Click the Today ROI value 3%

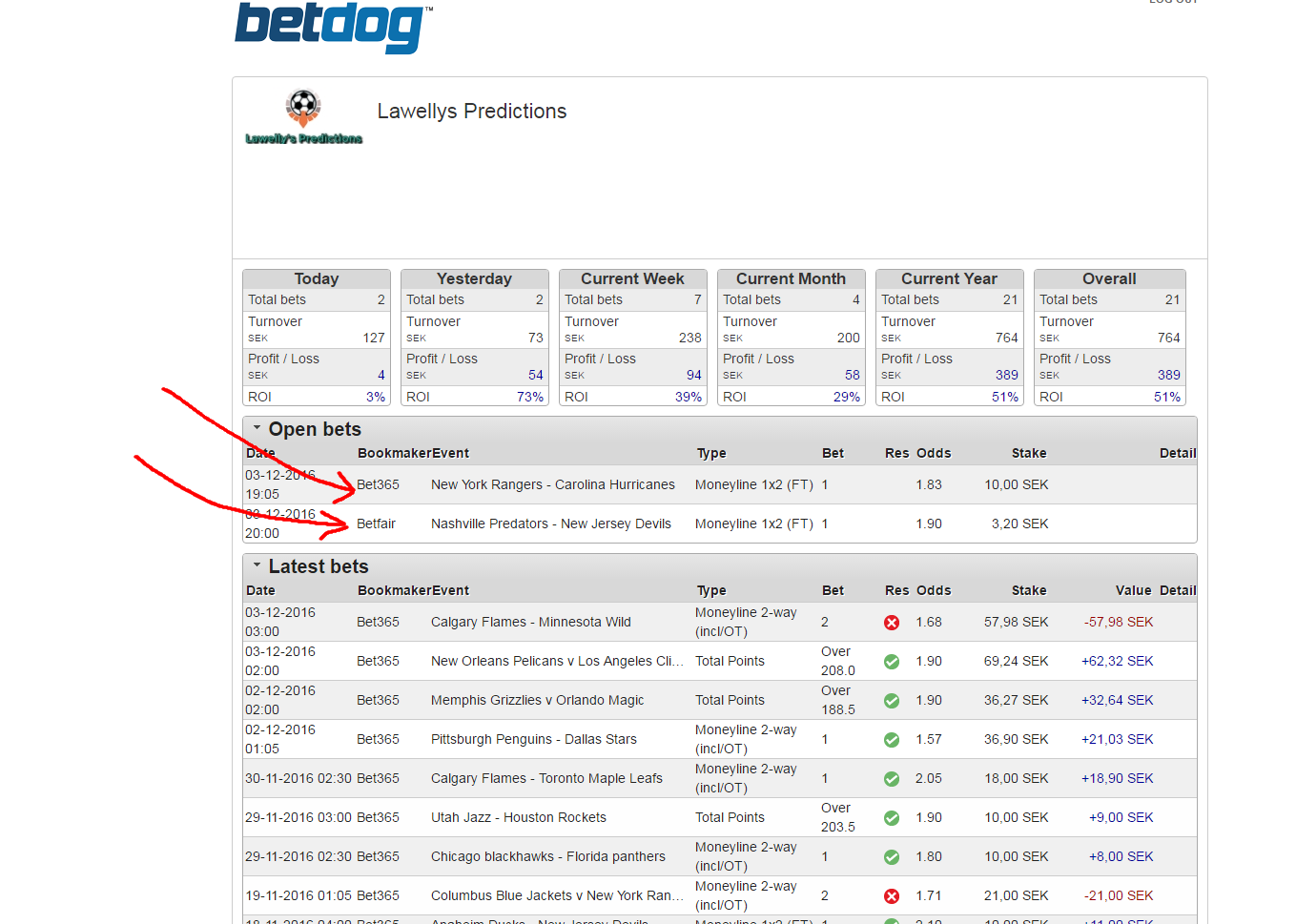376,397
